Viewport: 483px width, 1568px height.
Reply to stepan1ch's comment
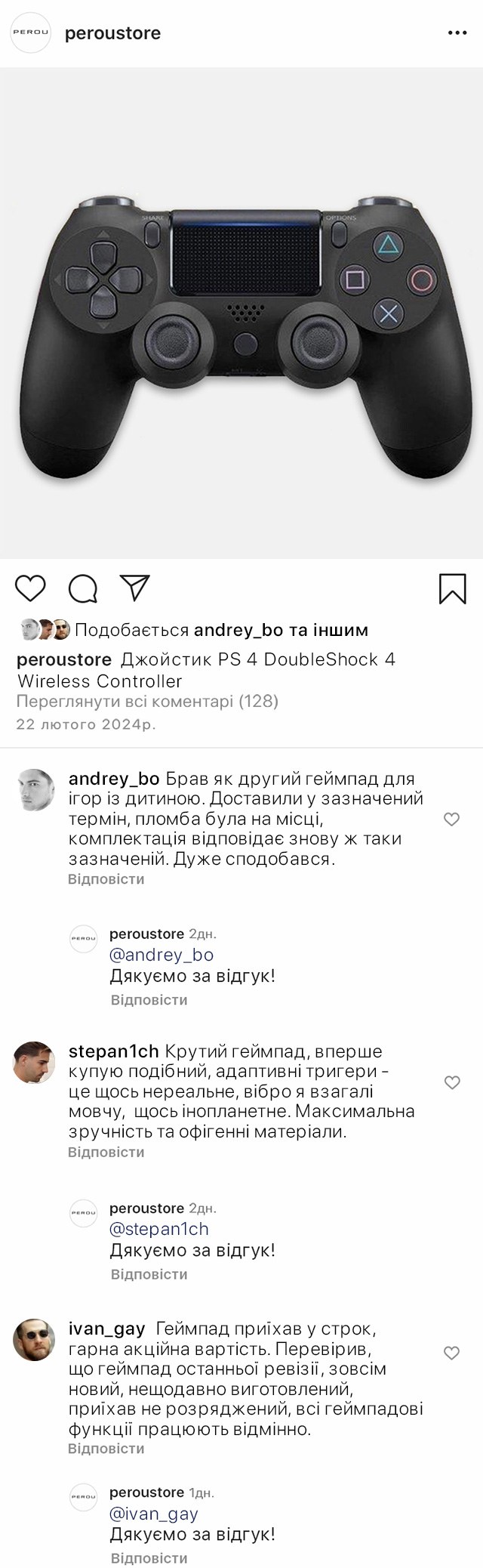[x=106, y=1152]
